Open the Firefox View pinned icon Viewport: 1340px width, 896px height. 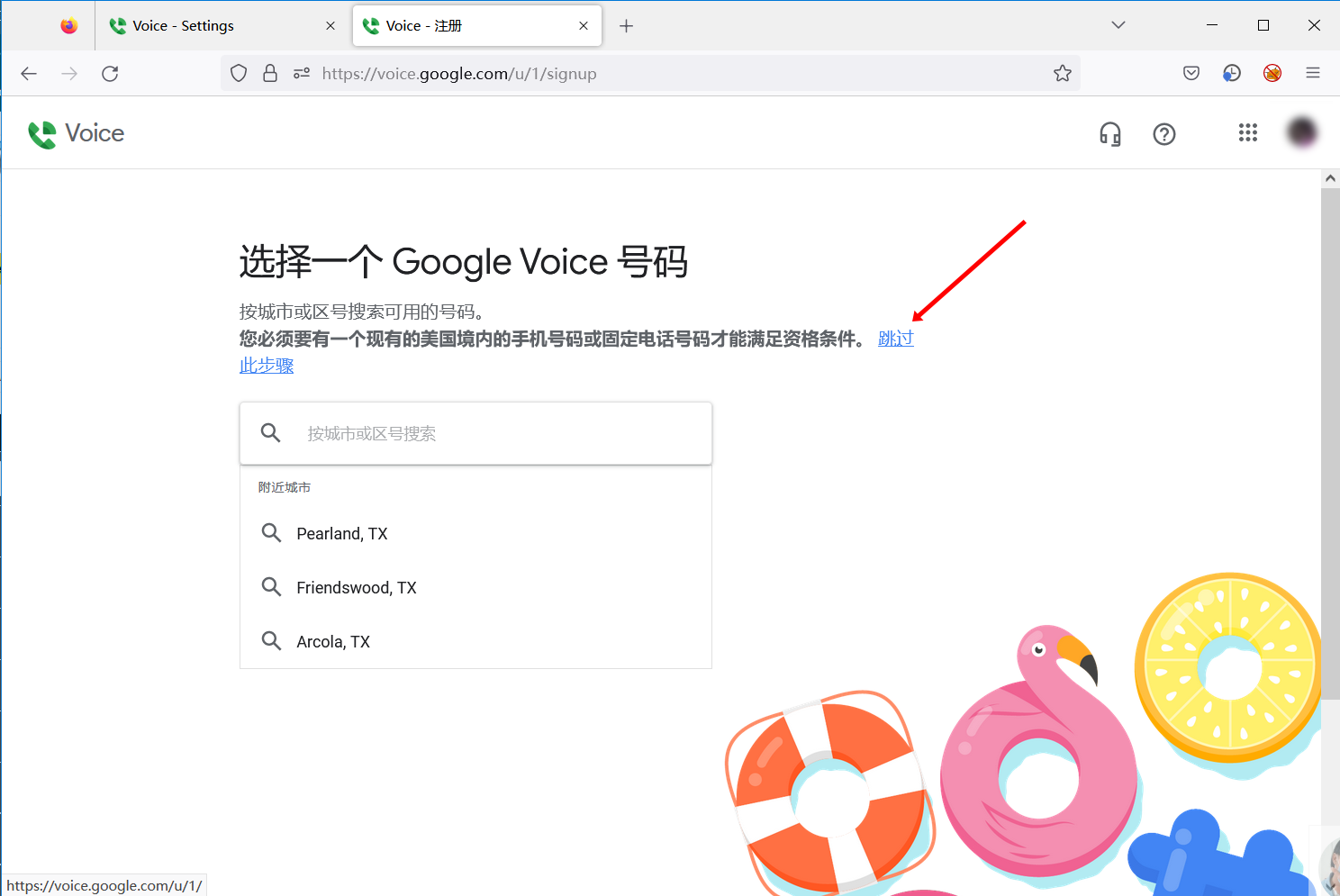point(69,26)
